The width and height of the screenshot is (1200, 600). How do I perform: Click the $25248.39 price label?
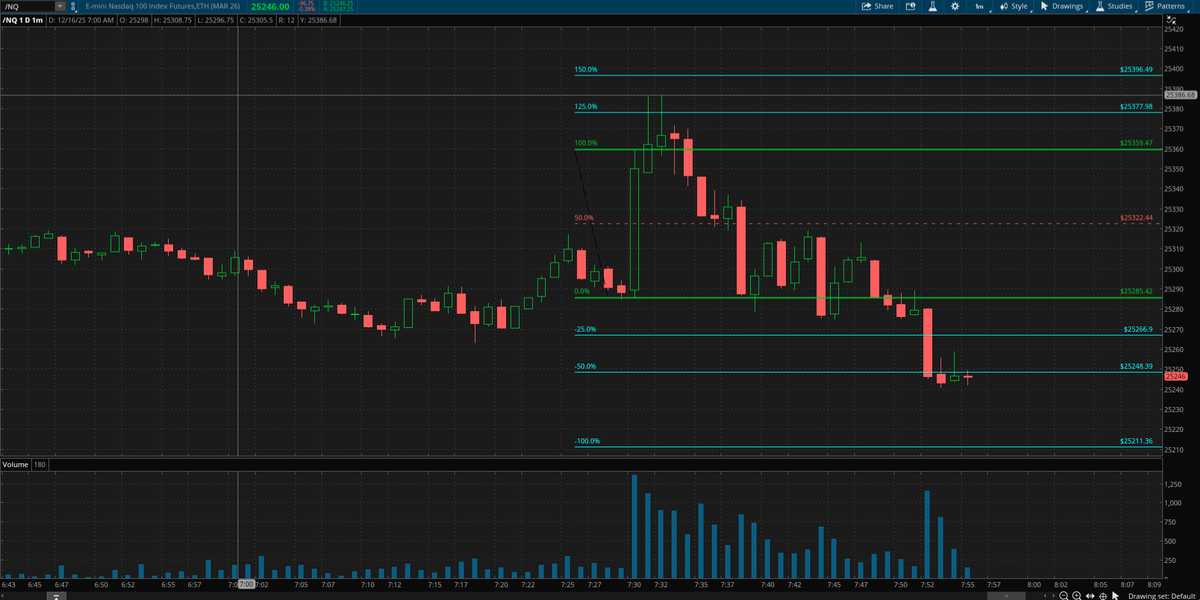(1137, 366)
